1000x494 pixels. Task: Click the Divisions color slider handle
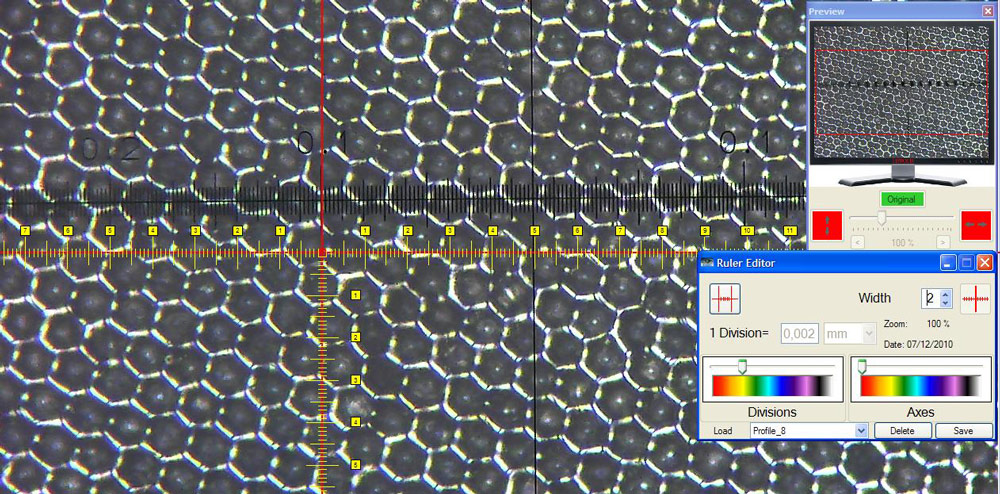pyautogui.click(x=742, y=366)
